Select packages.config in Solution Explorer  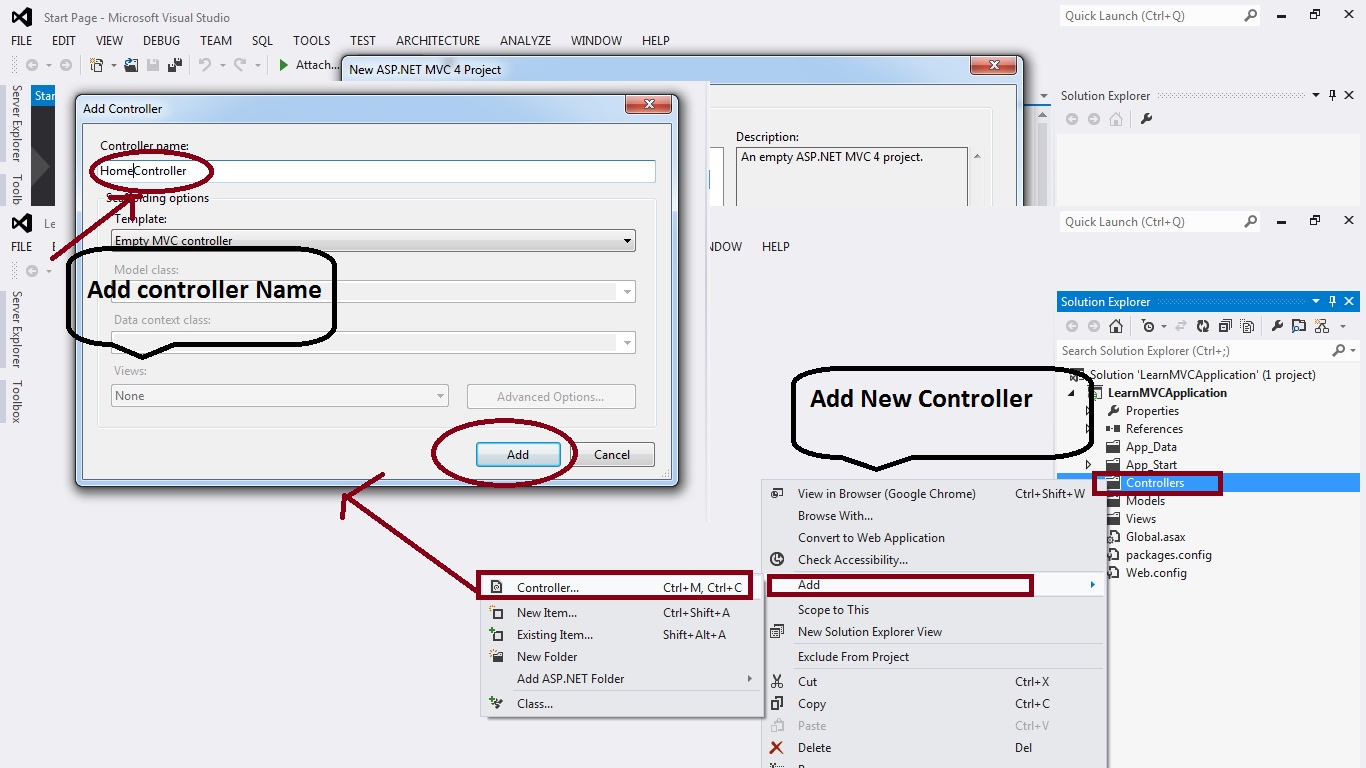pyautogui.click(x=1168, y=555)
